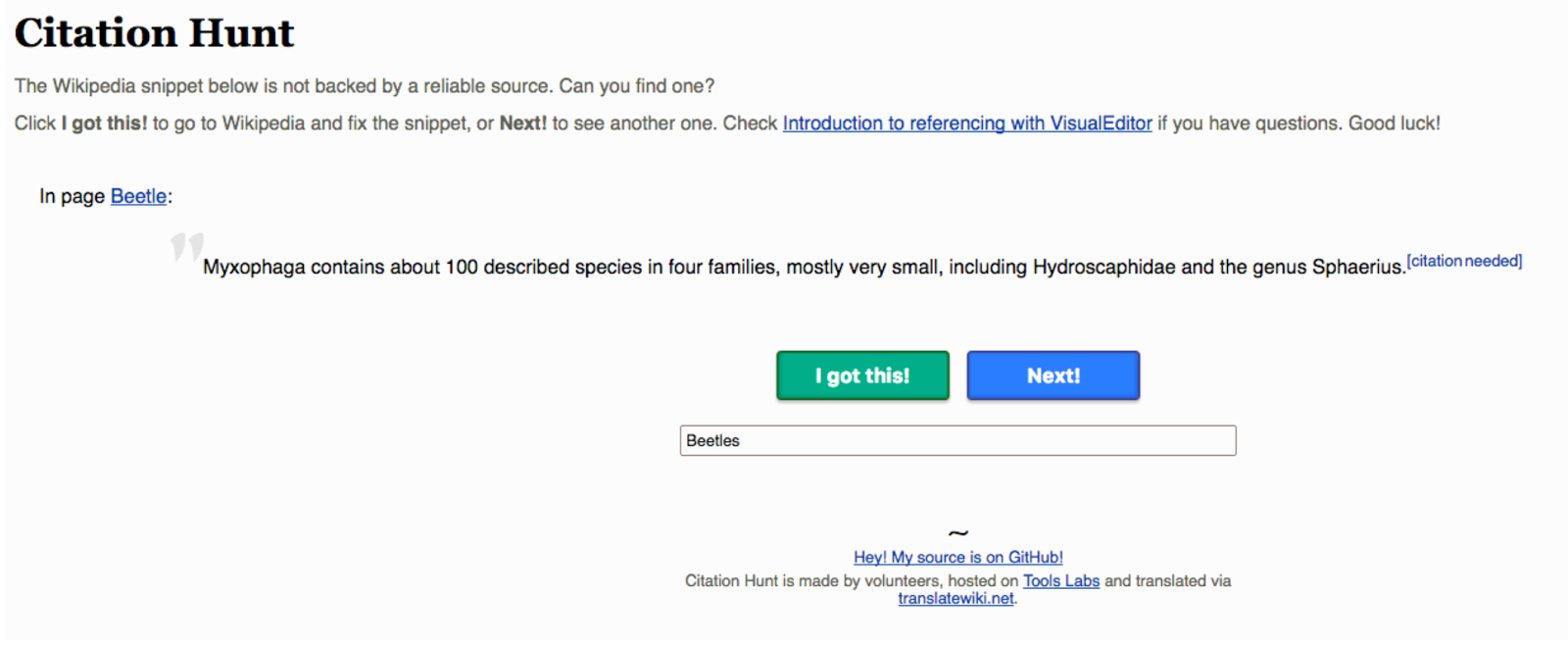Click the word 'Sphaerius' in the snippet
1568x645 pixels.
pyautogui.click(x=1356, y=268)
